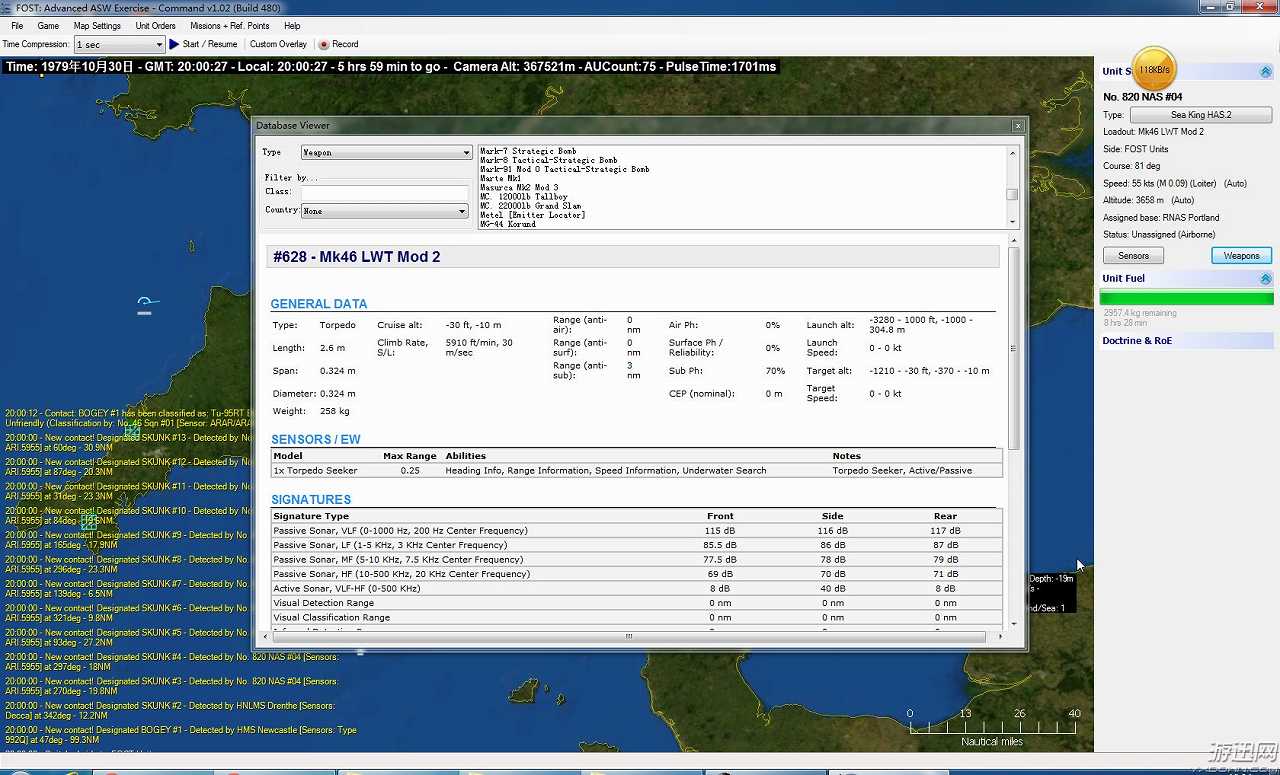1280x775 pixels.
Task: Open the Map Settings menu
Action: (97, 26)
